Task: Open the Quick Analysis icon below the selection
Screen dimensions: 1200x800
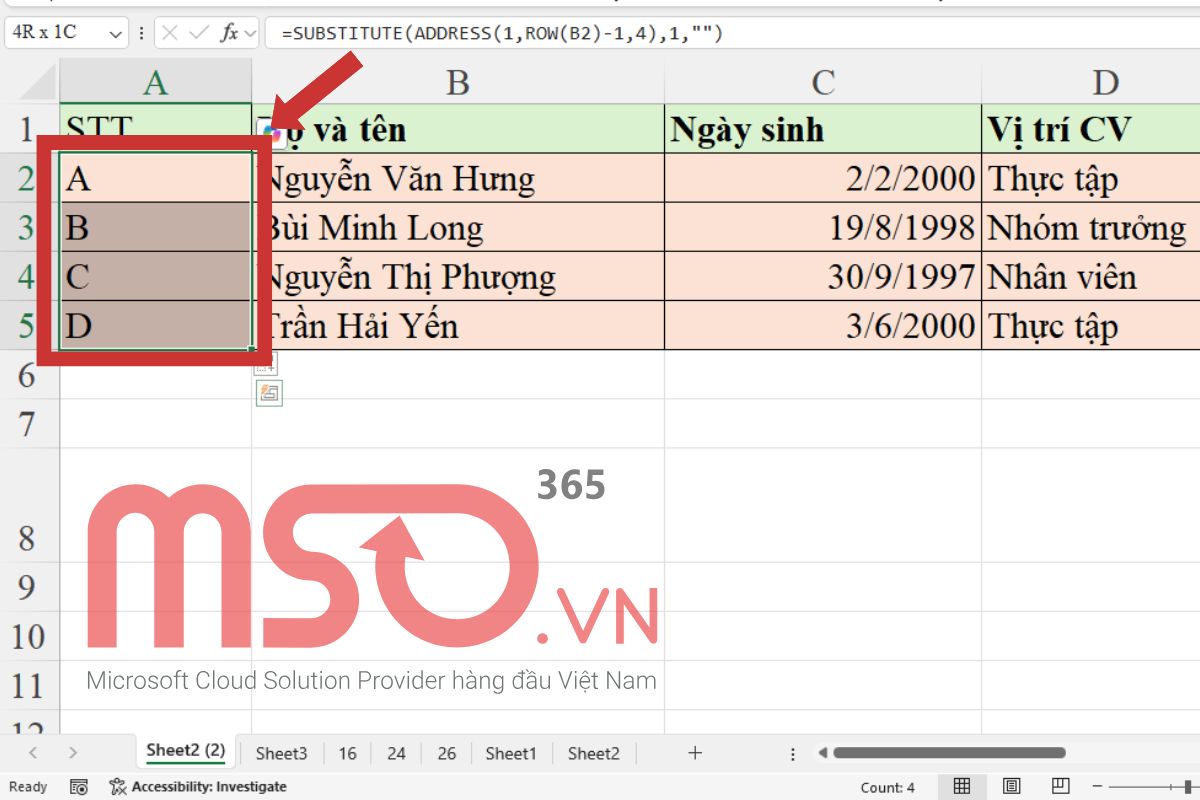Action: 269,393
